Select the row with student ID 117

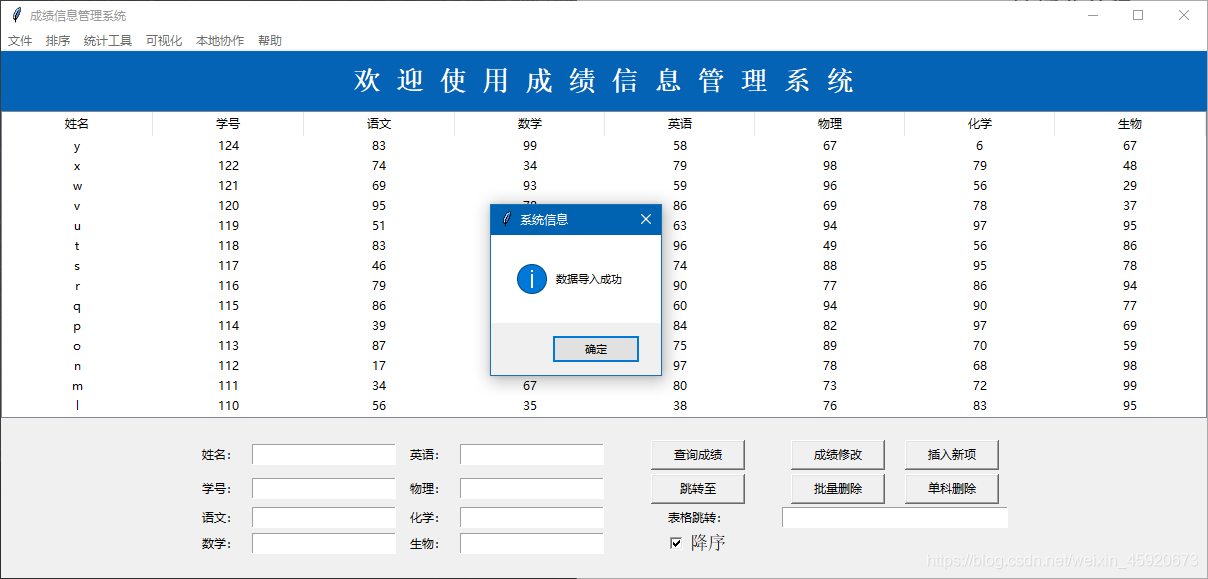(604, 266)
